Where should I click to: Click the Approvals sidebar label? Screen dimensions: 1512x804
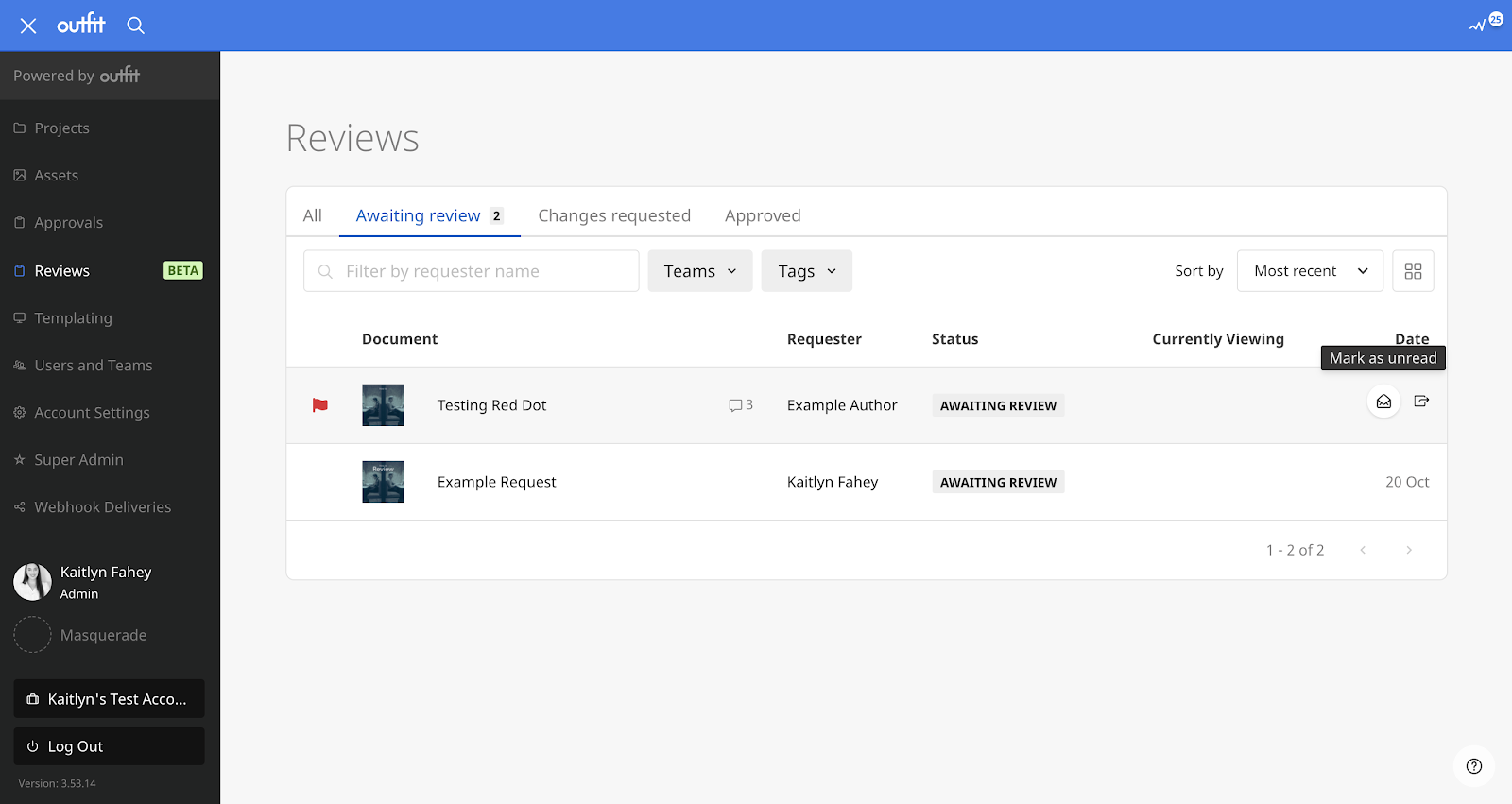pos(69,223)
